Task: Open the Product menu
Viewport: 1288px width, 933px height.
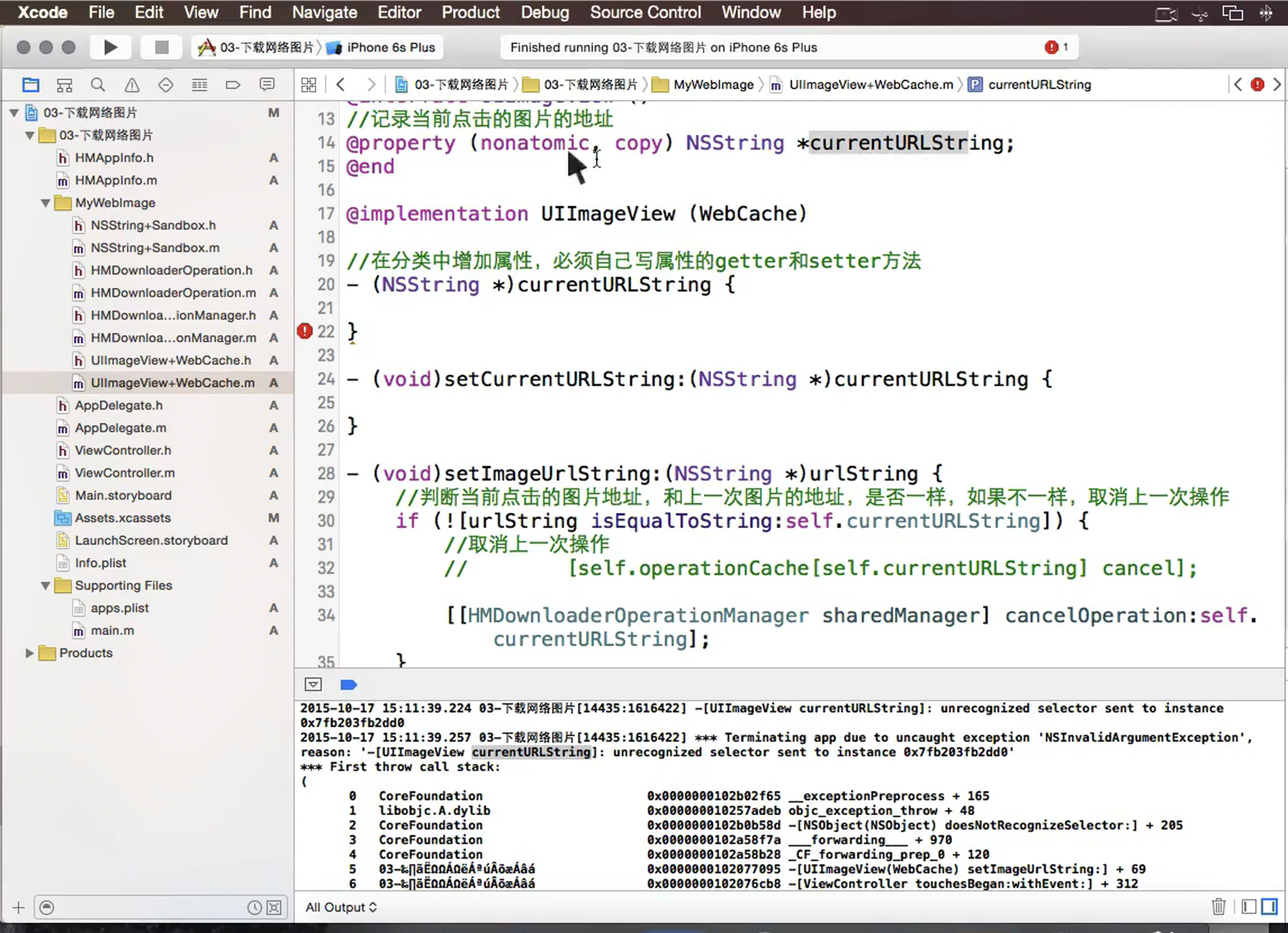Action: (470, 12)
